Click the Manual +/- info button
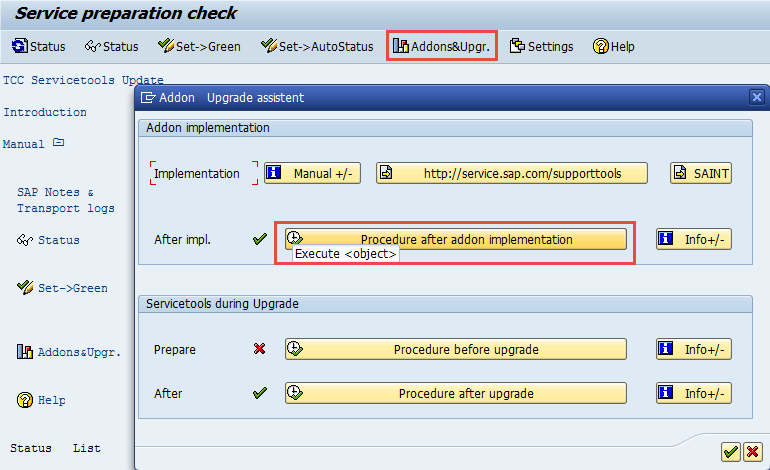Image resolution: width=770 pixels, height=470 pixels. 312,173
